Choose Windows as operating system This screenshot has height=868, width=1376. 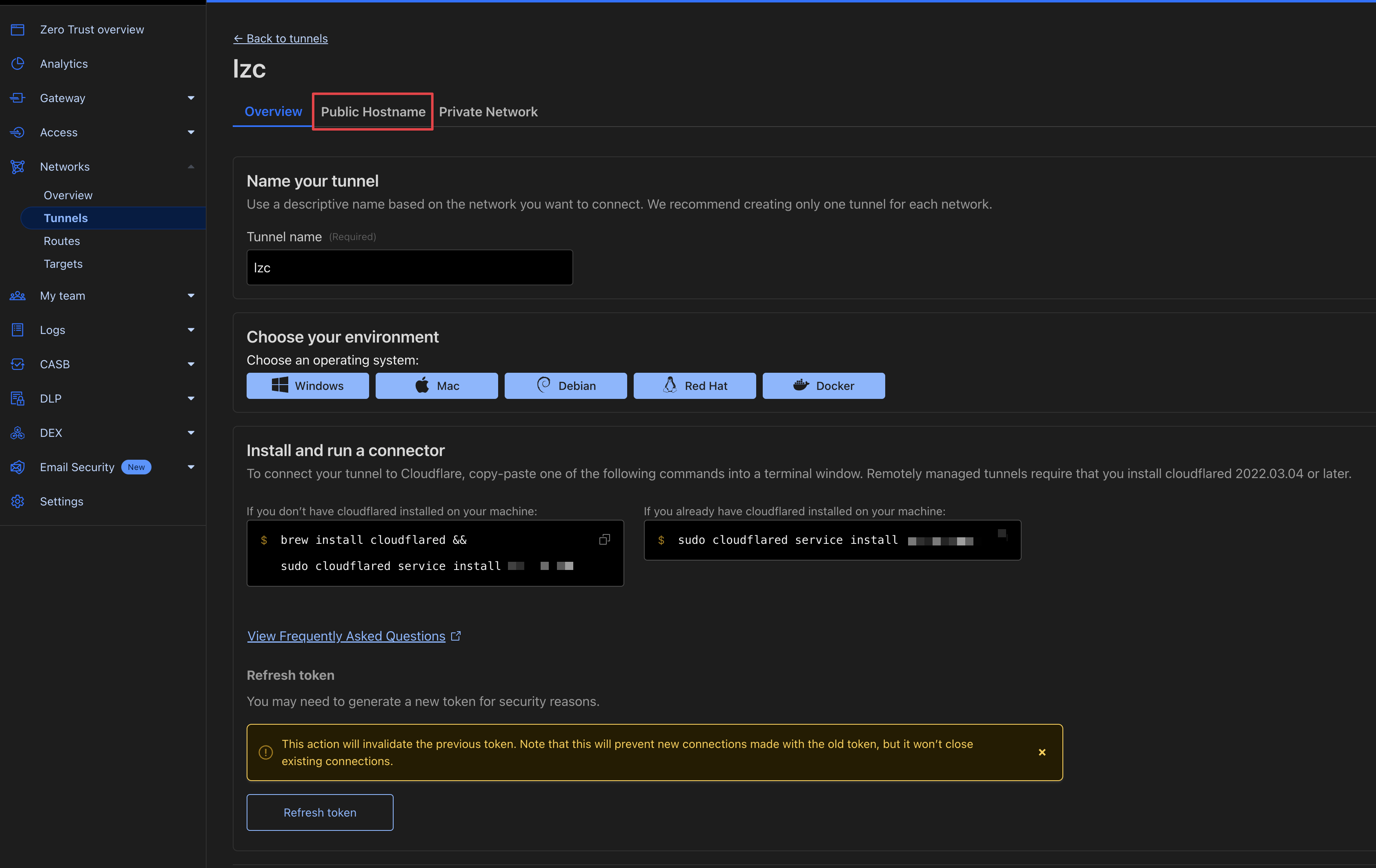(308, 386)
